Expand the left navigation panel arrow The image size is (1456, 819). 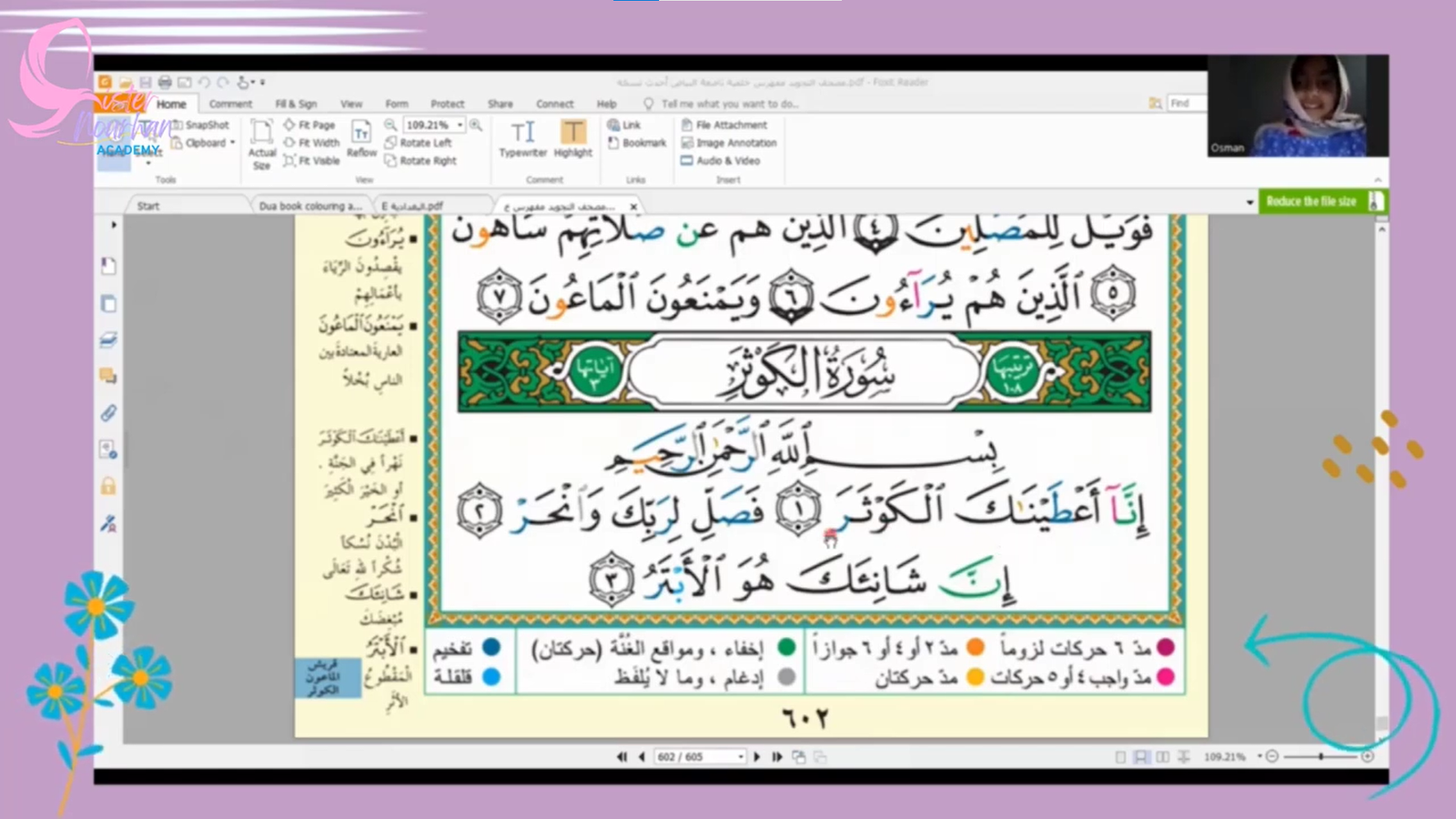(114, 225)
